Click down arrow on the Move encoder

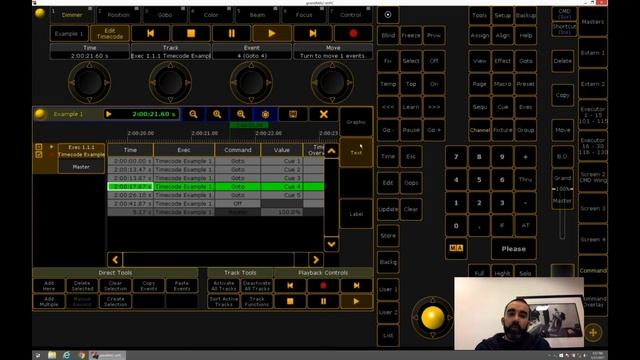(x=332, y=100)
